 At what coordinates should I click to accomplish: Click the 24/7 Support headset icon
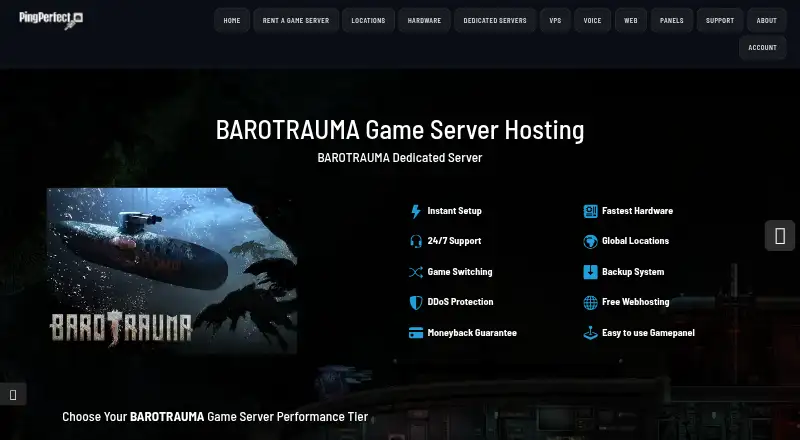[416, 241]
